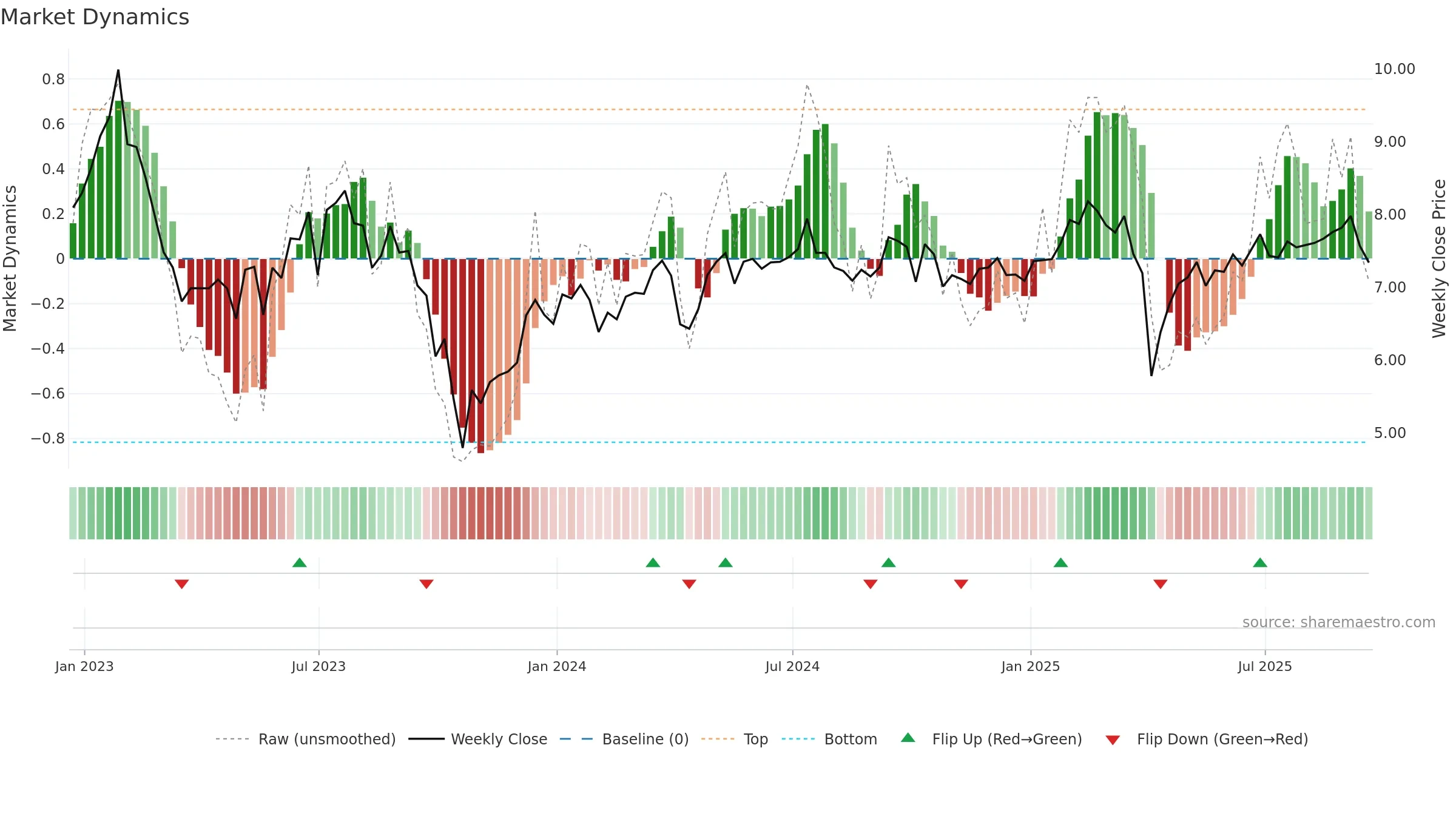Click the vertical Market Dynamics axis title
The width and height of the screenshot is (1456, 819).
click(10, 258)
